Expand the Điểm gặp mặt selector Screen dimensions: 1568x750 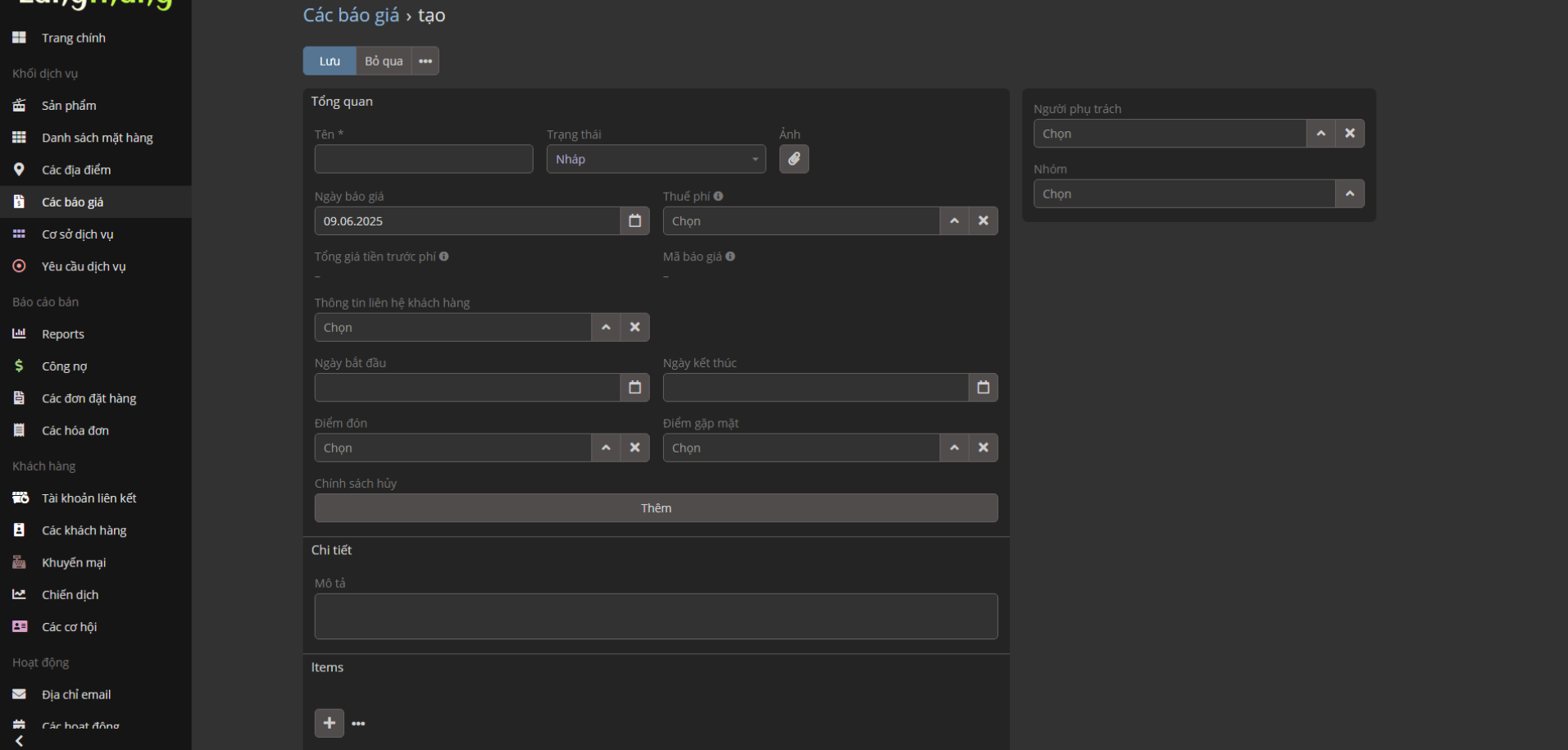tap(954, 448)
